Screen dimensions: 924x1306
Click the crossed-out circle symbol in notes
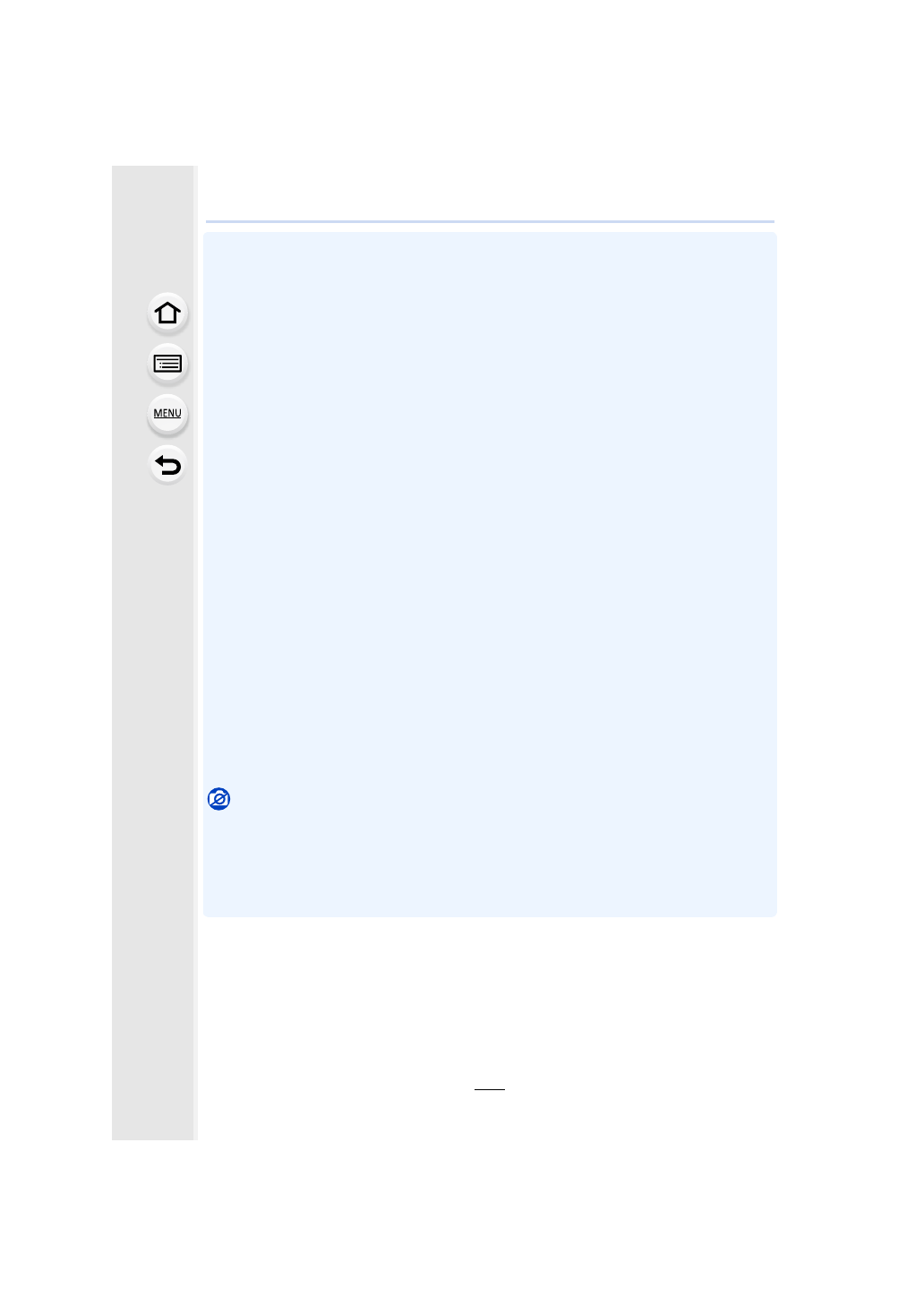pos(218,799)
